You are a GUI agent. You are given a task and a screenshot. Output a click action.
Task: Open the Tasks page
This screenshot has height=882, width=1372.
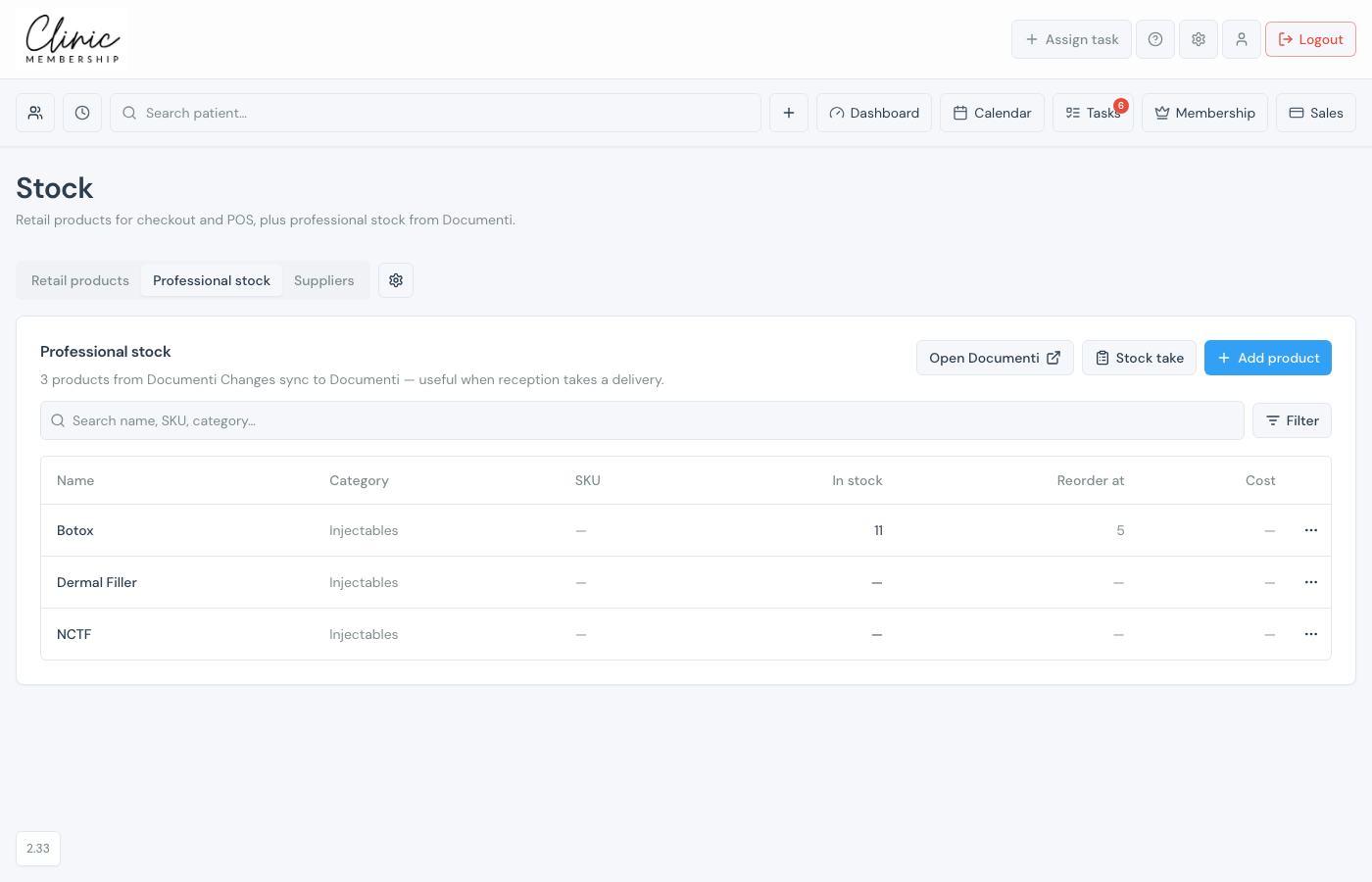pos(1093,113)
